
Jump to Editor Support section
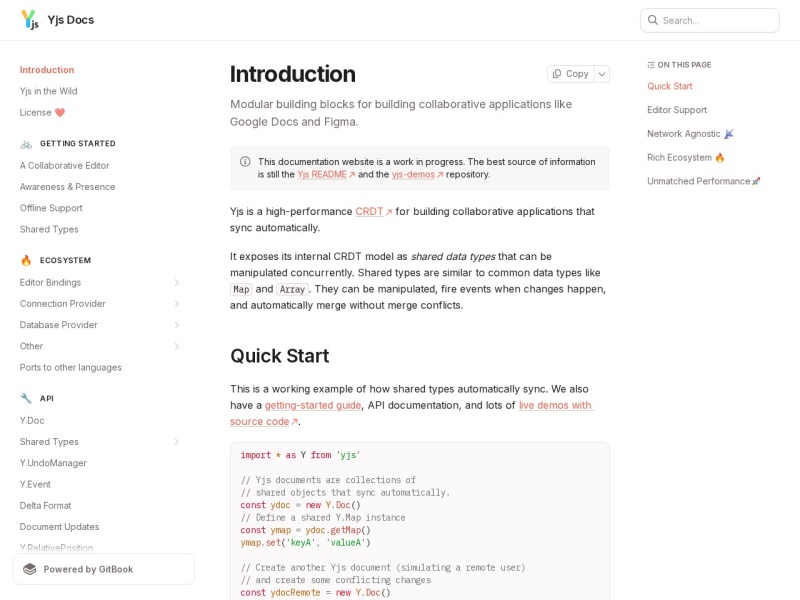coord(677,110)
